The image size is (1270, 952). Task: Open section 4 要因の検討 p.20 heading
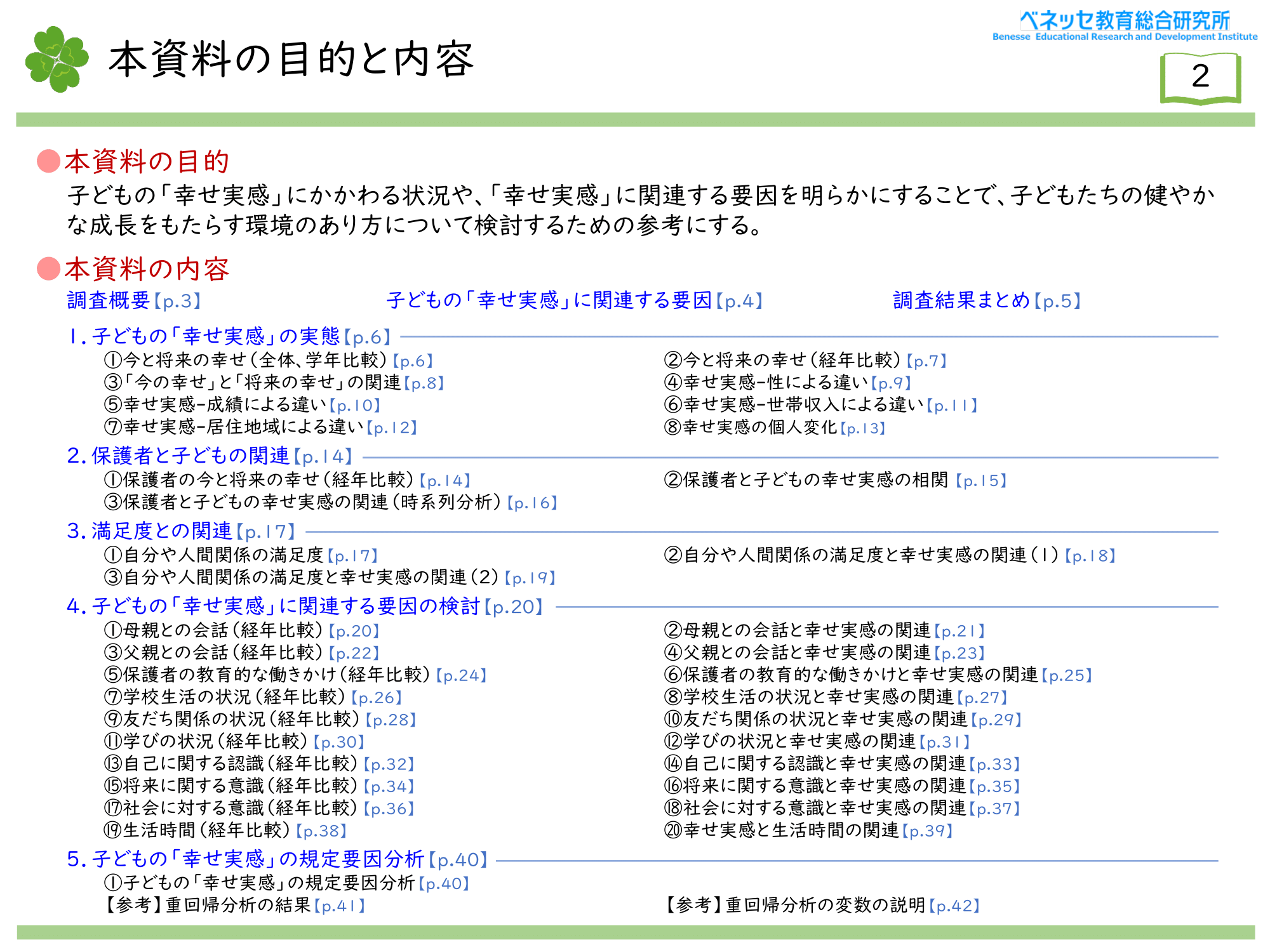click(305, 606)
